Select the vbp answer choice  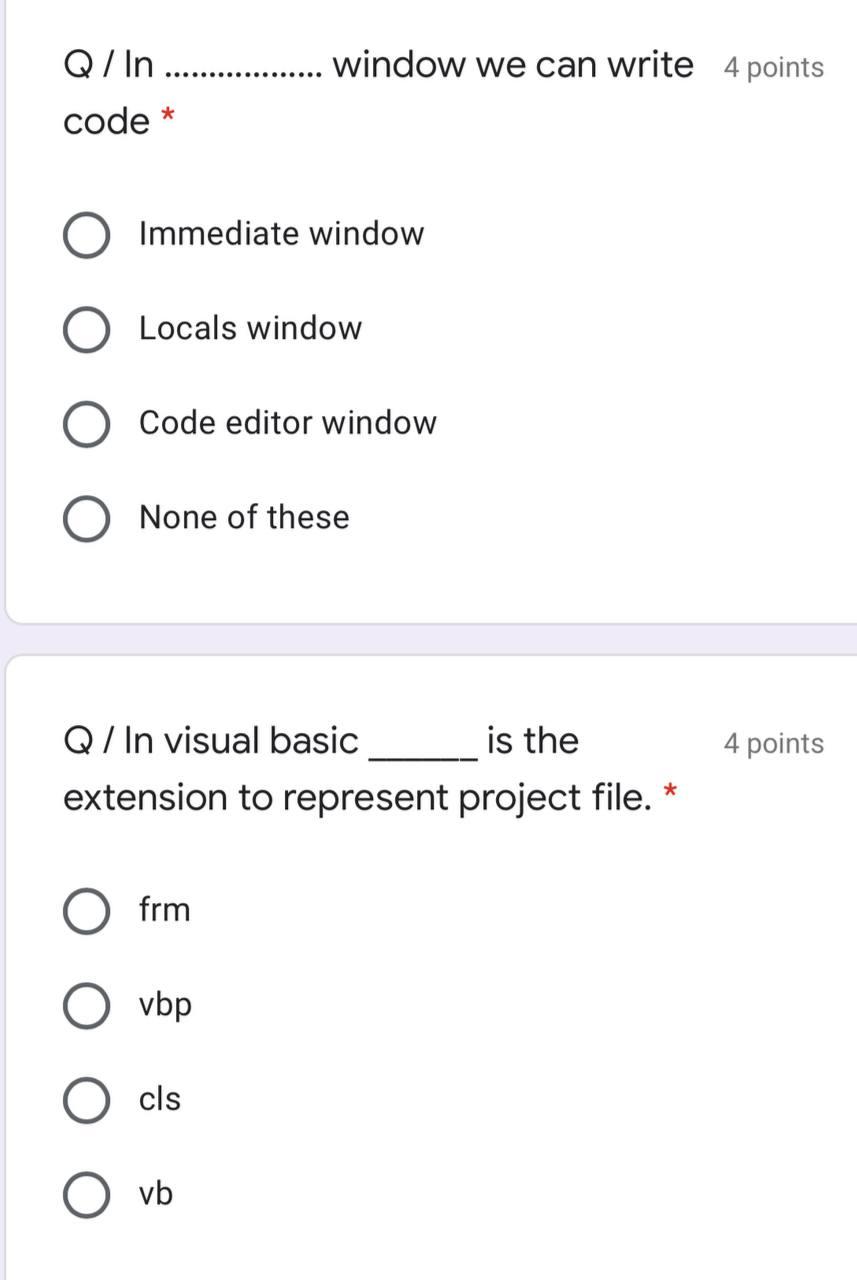tap(86, 1005)
